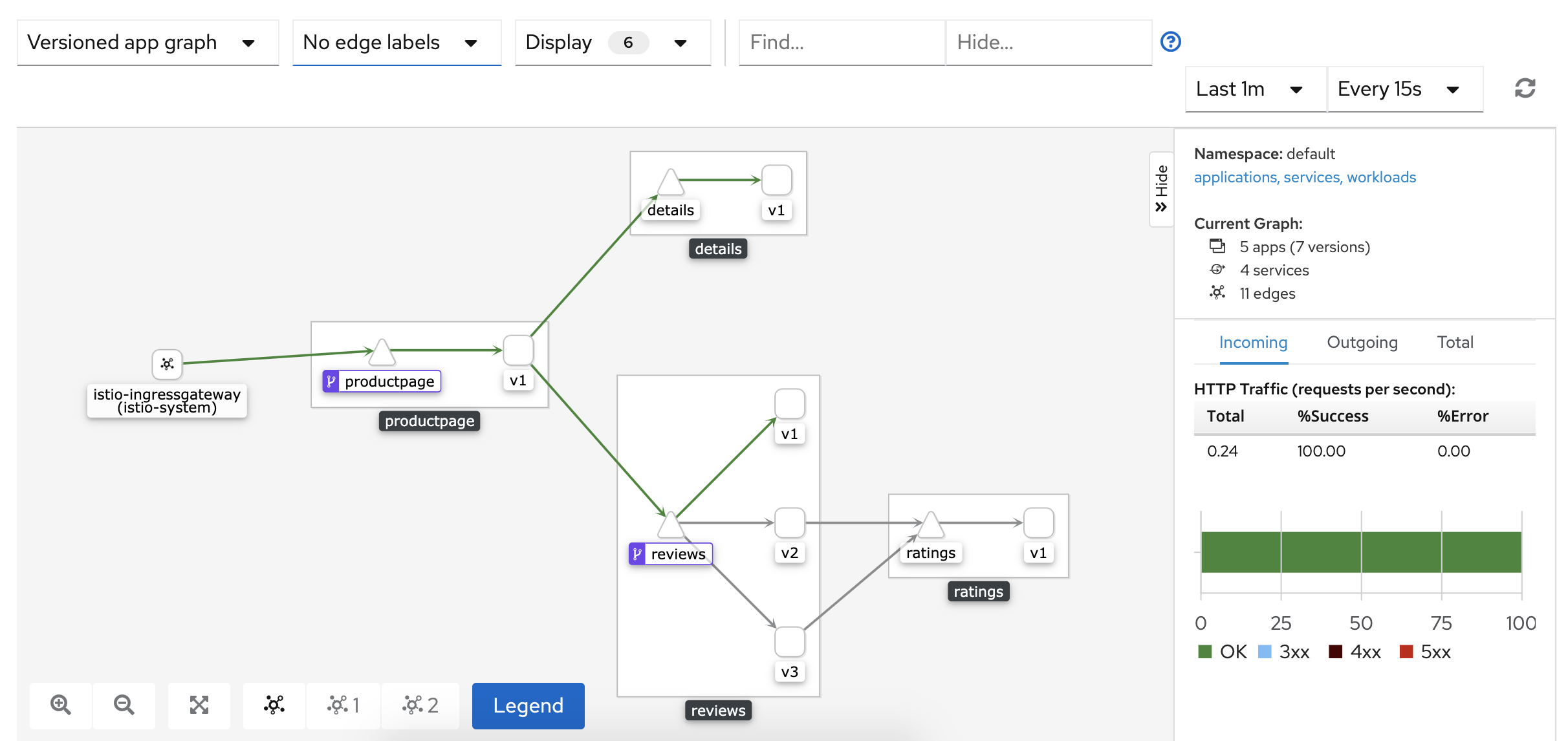Collapse the side panel with Hide toggle
Screen dimensions: 1568x741
(1161, 189)
